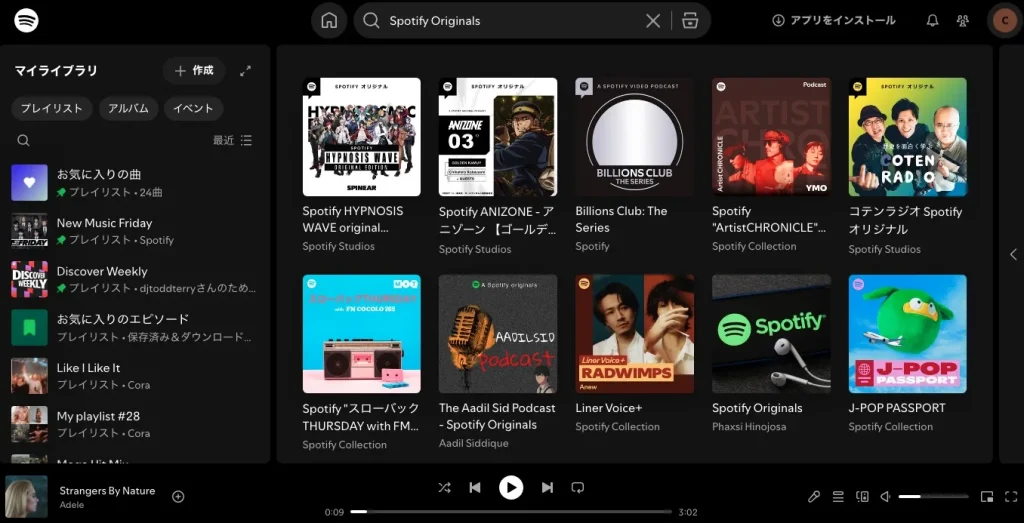Screen dimensions: 1024x523
Task: Select the アルバム filter chip
Action: click(129, 108)
